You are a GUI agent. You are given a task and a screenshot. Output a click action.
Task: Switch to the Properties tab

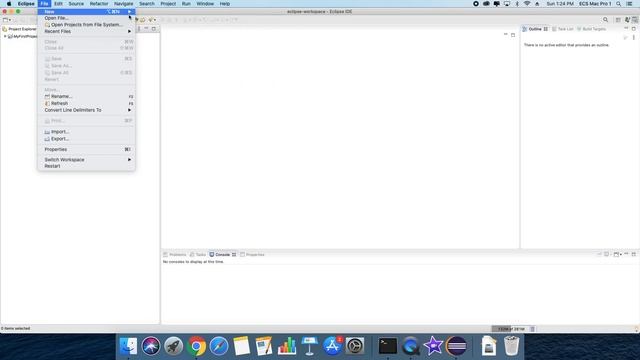[x=252, y=255]
